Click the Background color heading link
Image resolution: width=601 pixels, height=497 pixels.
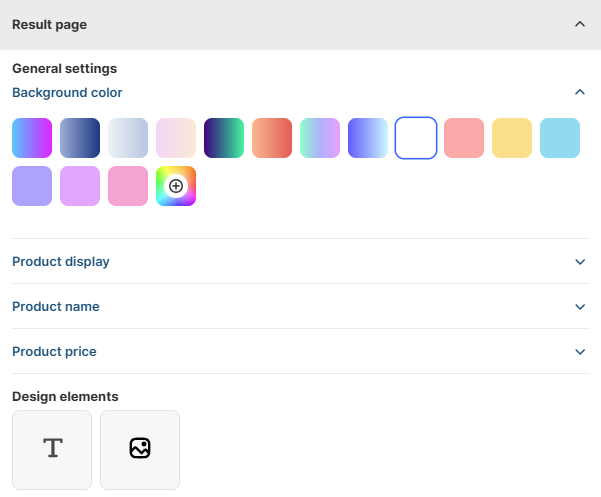pyautogui.click(x=67, y=93)
